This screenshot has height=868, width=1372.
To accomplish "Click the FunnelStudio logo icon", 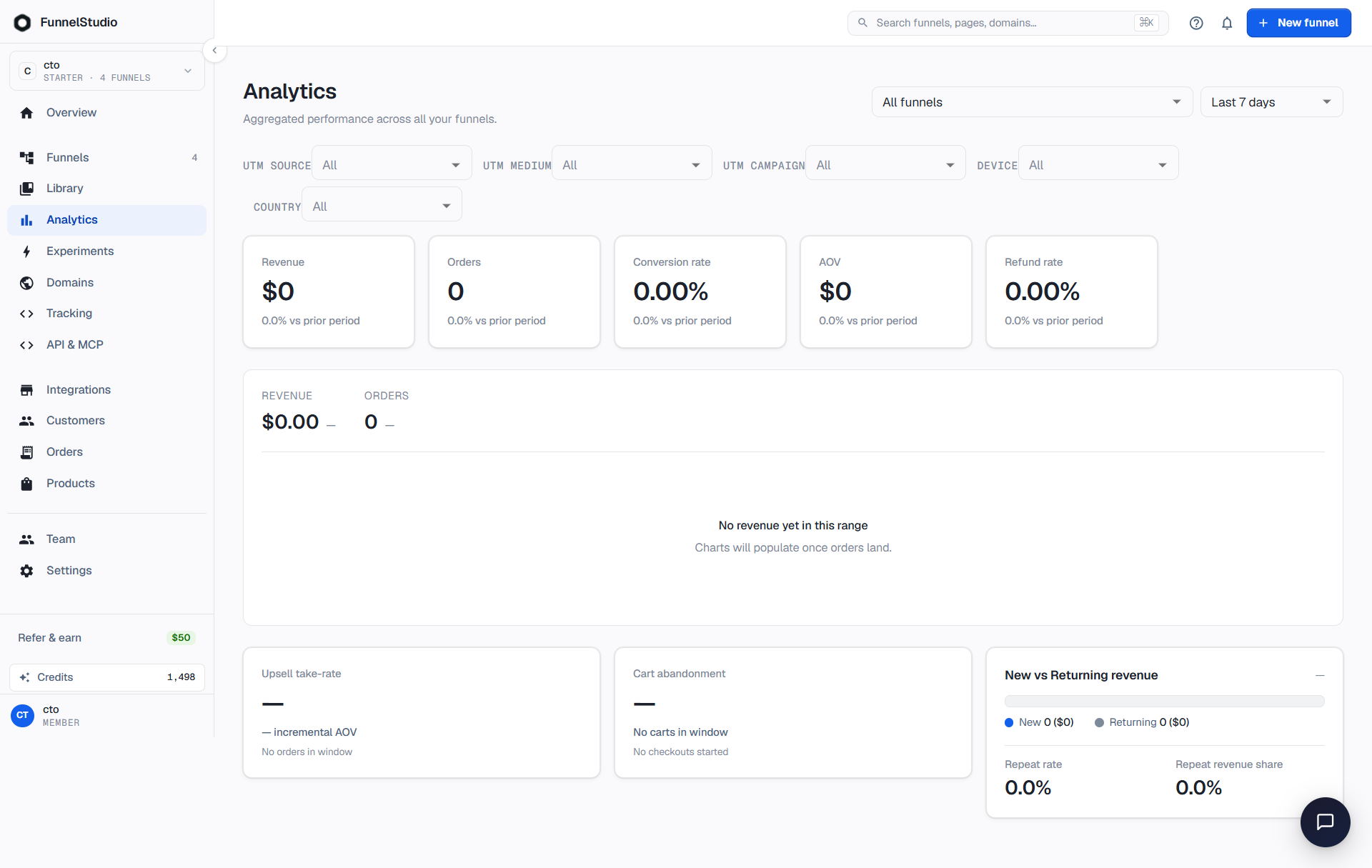I will (23, 23).
